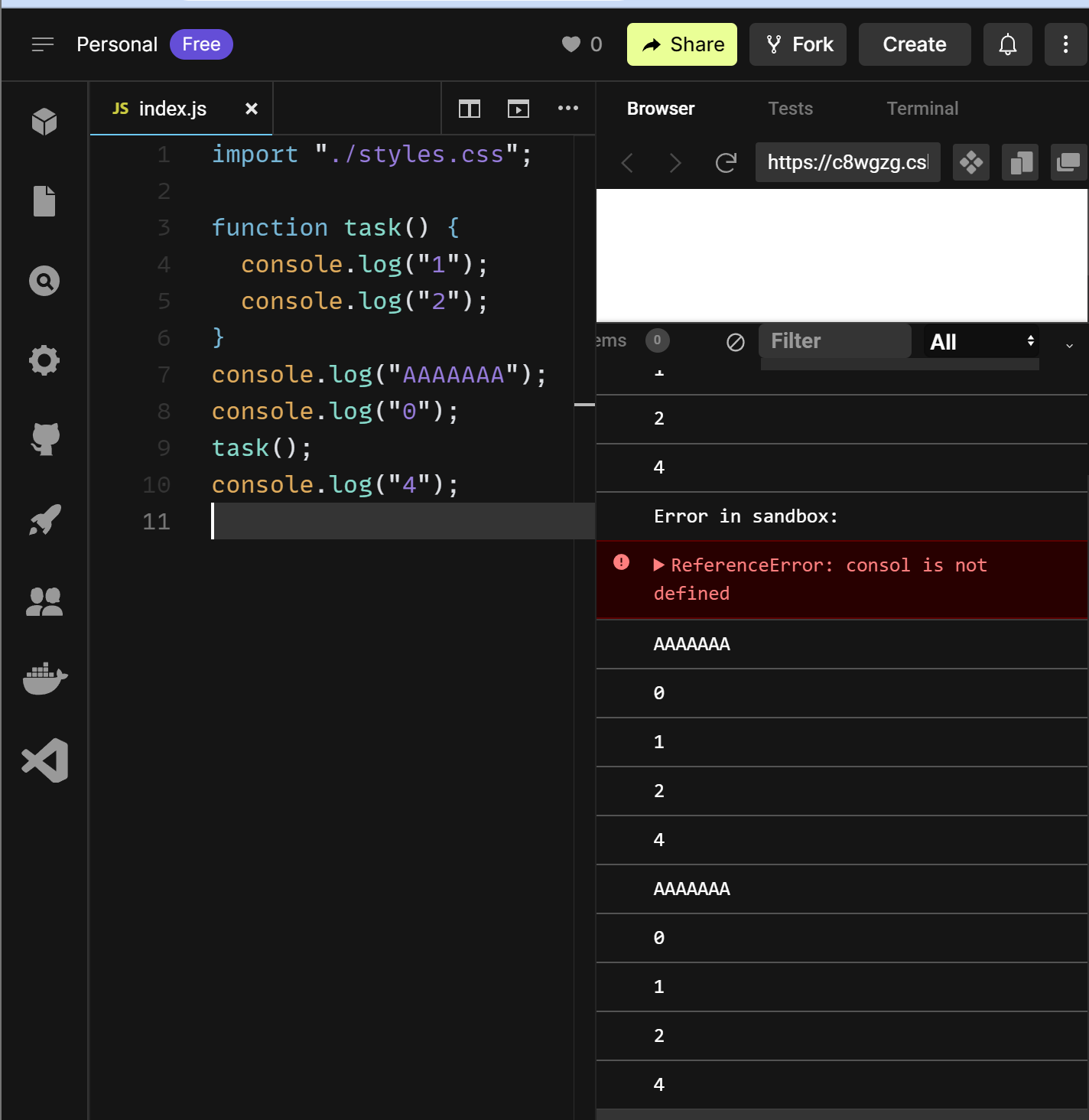Toggle the preview pane icon
The image size is (1089, 1120).
(518, 109)
